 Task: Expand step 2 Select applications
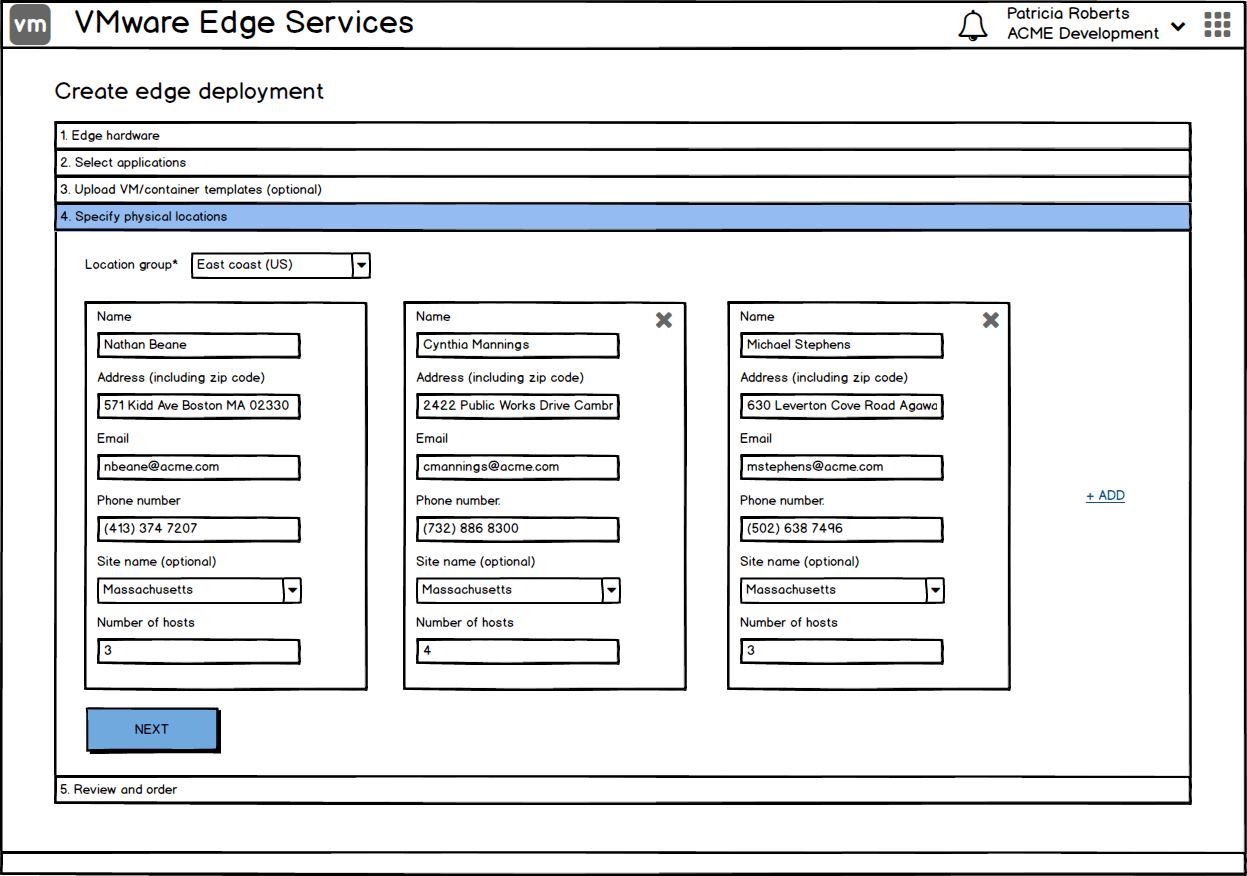623,163
